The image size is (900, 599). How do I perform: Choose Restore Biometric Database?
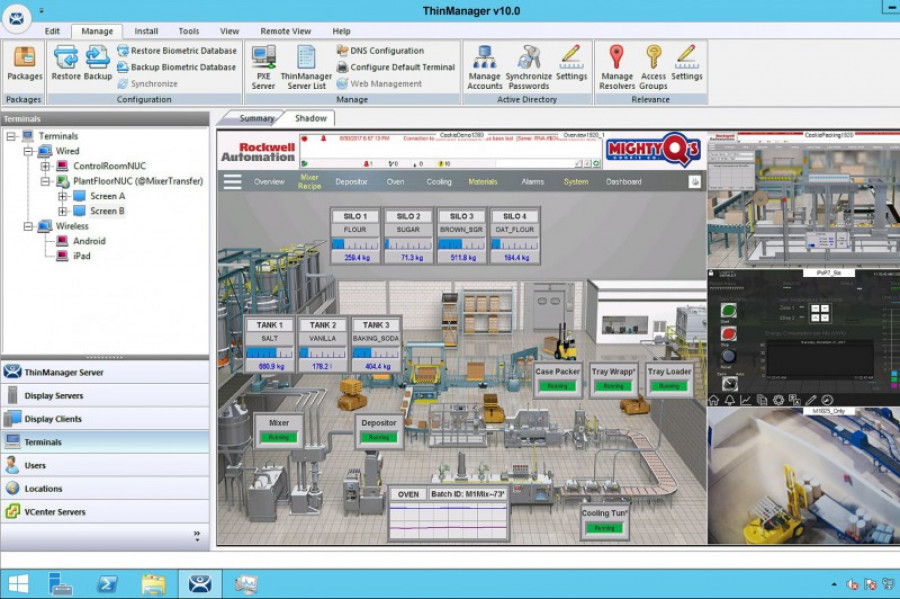coord(177,50)
